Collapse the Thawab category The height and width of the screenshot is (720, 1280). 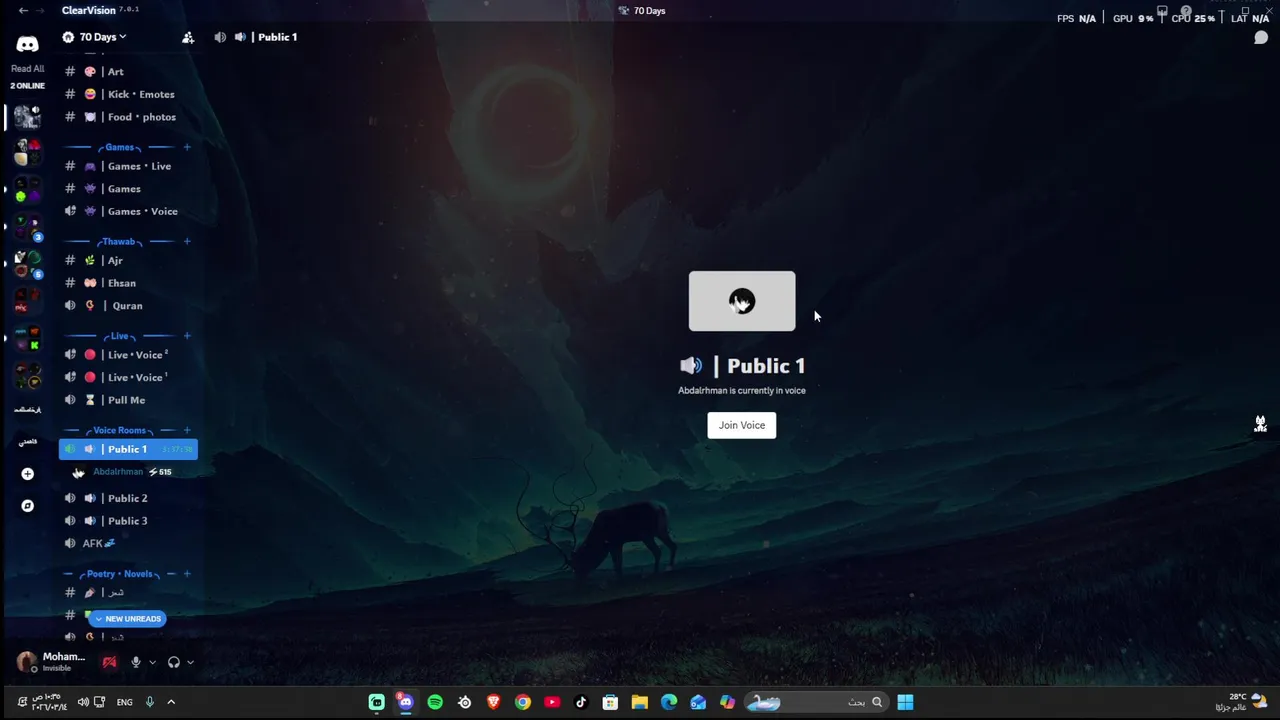(118, 241)
